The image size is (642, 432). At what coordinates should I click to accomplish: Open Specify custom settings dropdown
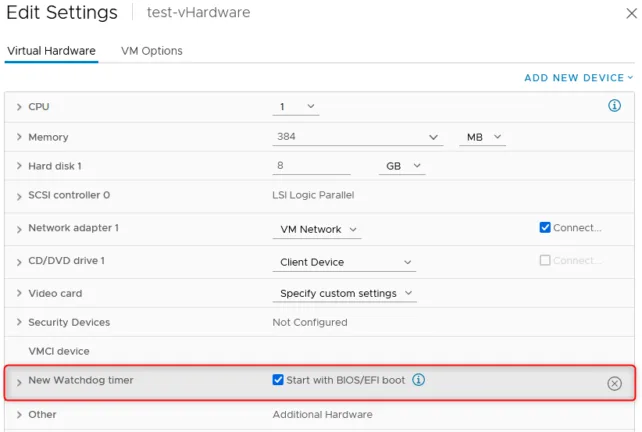(345, 293)
